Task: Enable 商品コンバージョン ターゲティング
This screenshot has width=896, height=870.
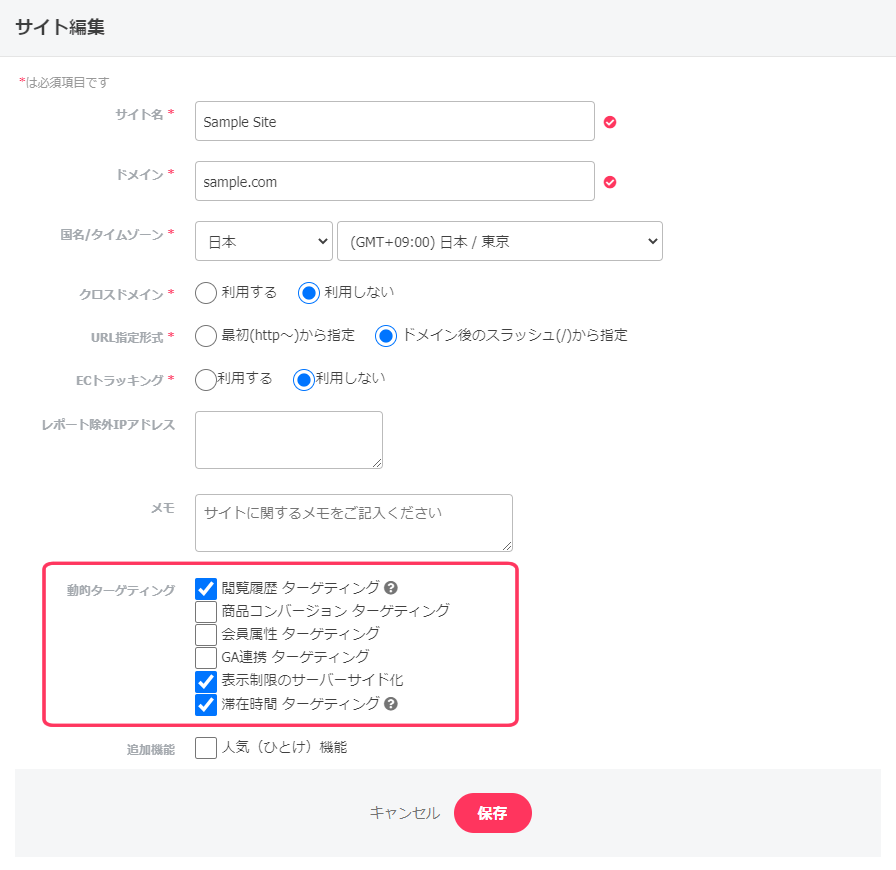Action: [206, 612]
